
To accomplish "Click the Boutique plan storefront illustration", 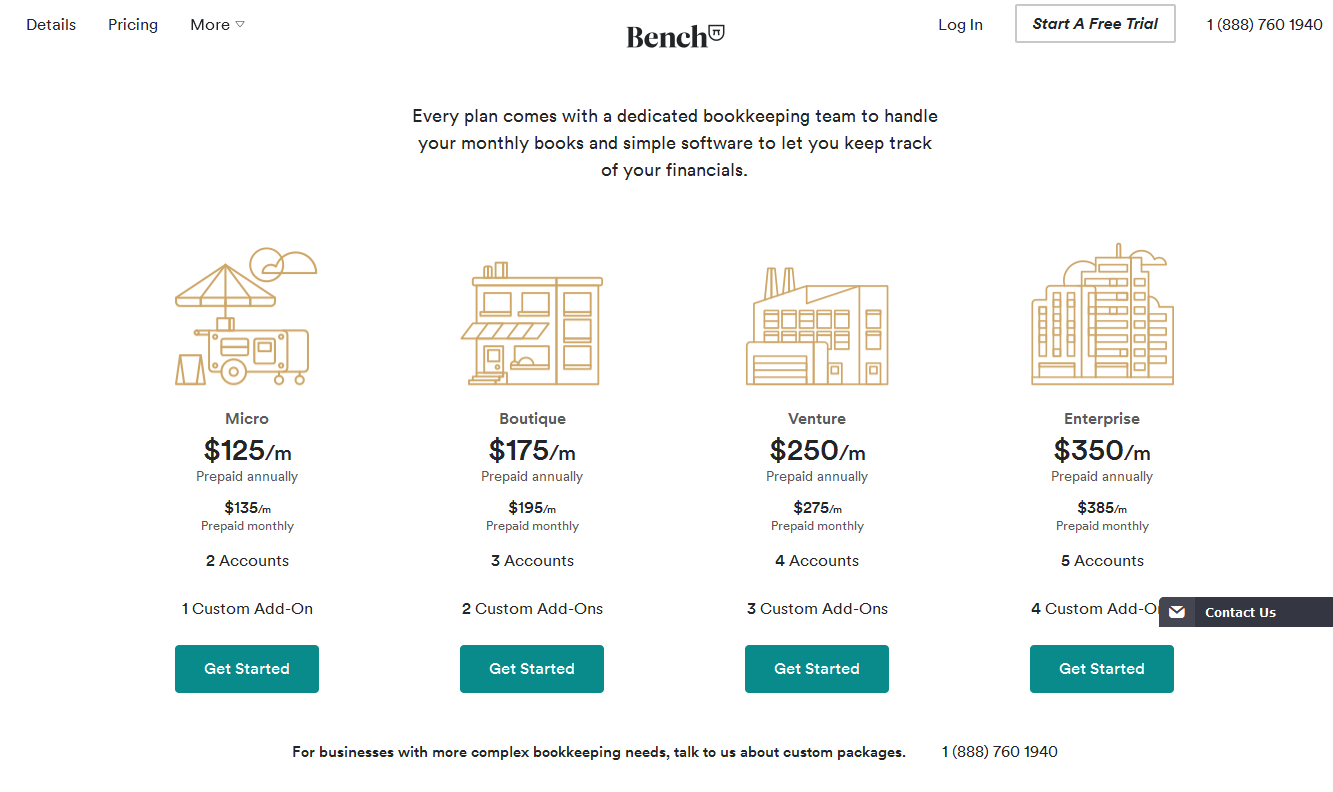I will click(532, 324).
